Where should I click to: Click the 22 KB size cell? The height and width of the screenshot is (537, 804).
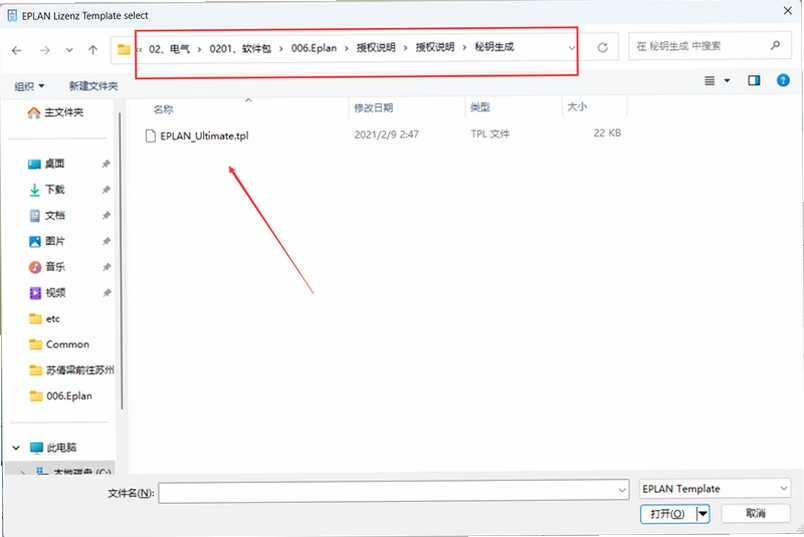(x=607, y=133)
